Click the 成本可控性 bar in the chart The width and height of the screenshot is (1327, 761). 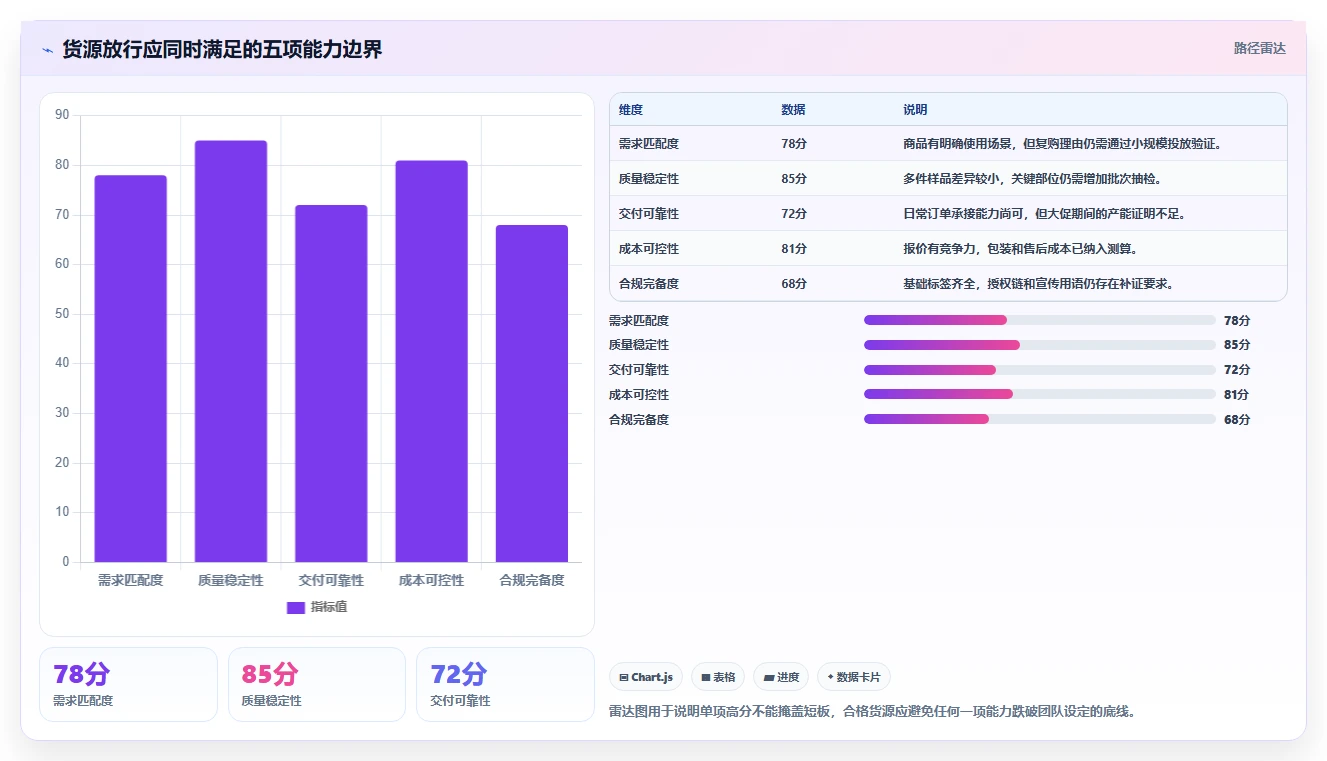[431, 361]
